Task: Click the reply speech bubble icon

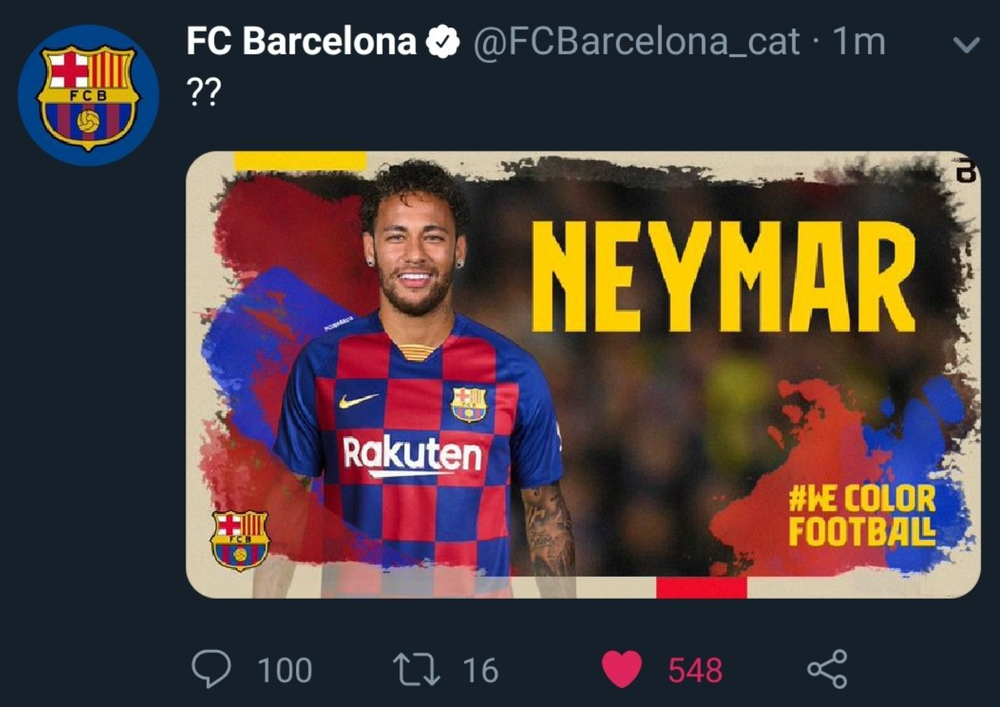Action: (211, 669)
